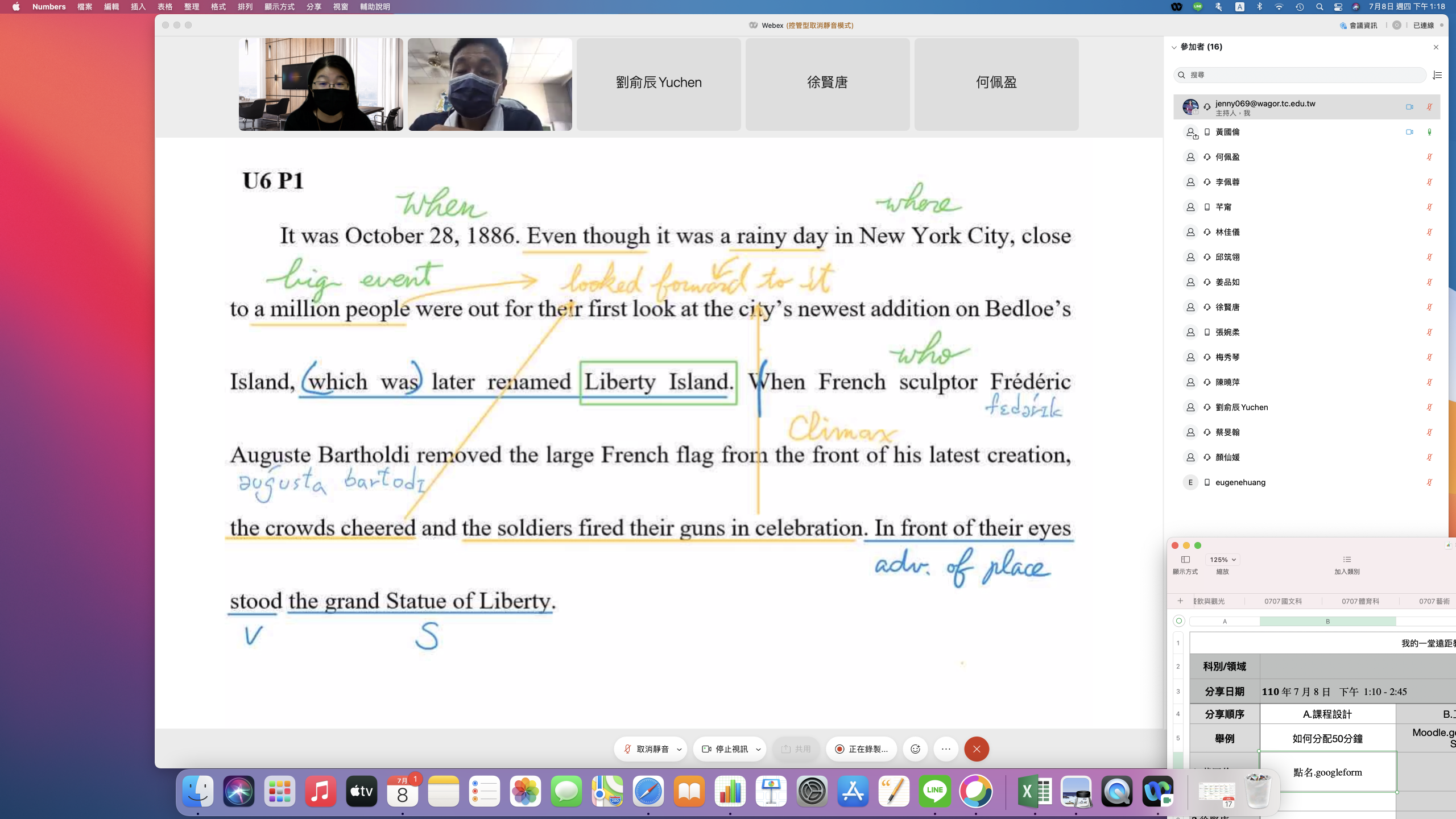Open the 表格 menu in the menu bar
The height and width of the screenshot is (819, 1456).
click(x=165, y=7)
